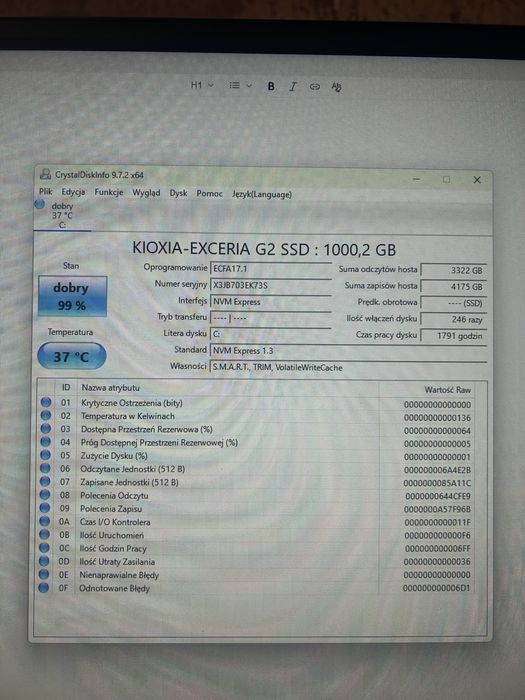Click status dot of Temperatura w Kelwinach row
Screen dimensions: 525x700
[46, 415]
